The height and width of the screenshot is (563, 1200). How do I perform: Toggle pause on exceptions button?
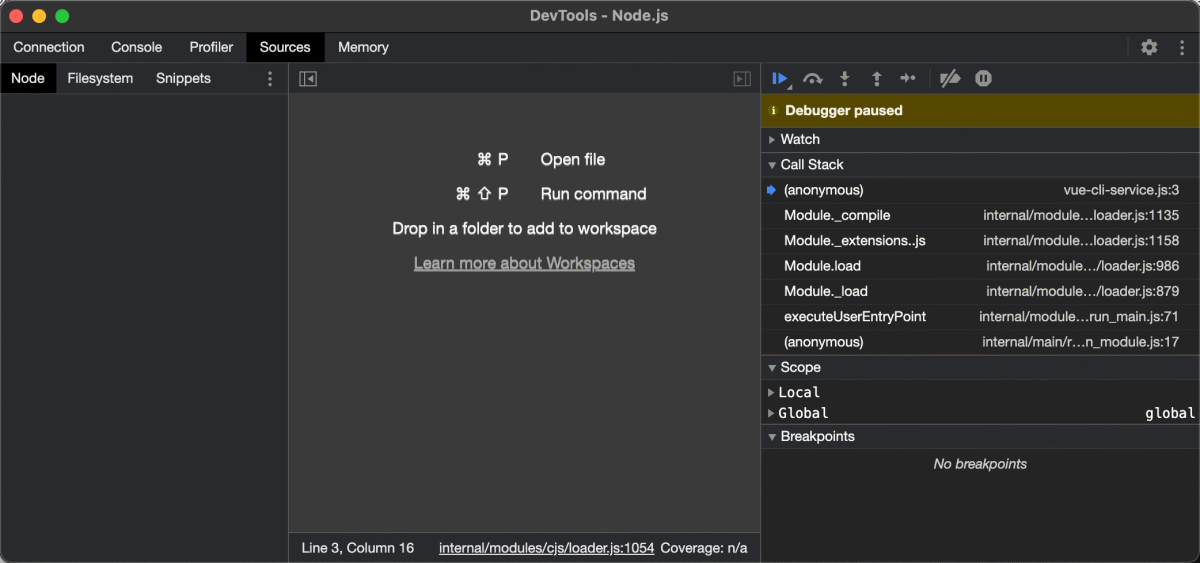pyautogui.click(x=983, y=78)
